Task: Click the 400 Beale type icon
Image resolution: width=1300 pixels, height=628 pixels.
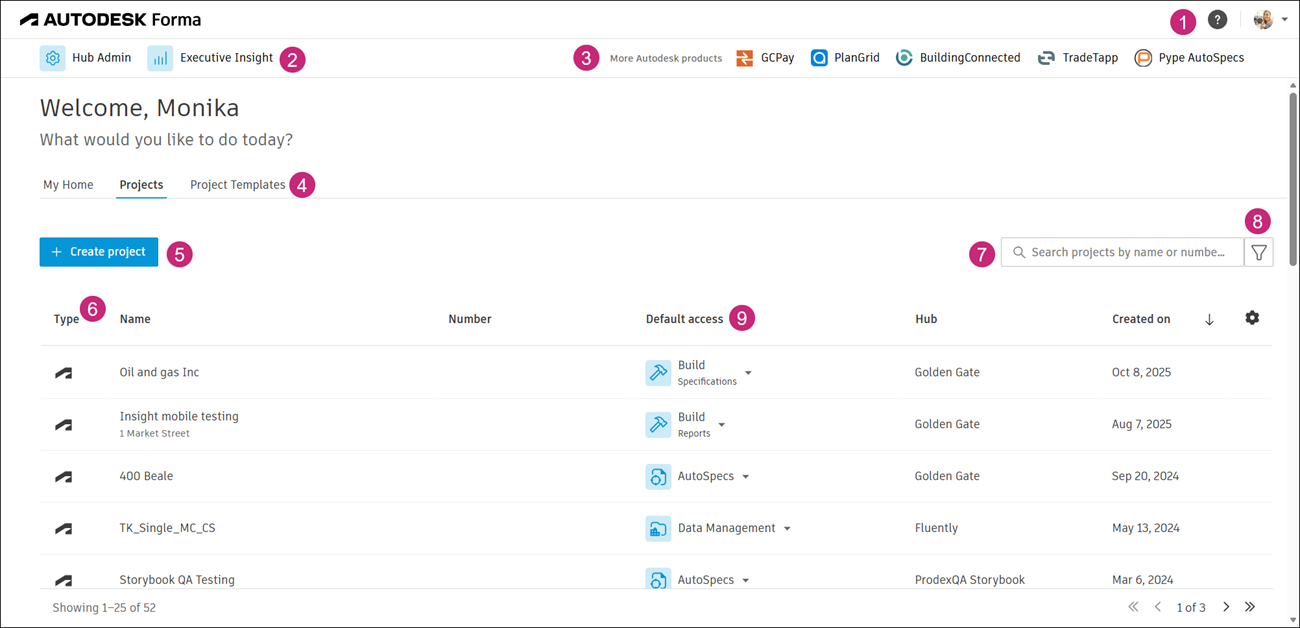Action: (63, 477)
